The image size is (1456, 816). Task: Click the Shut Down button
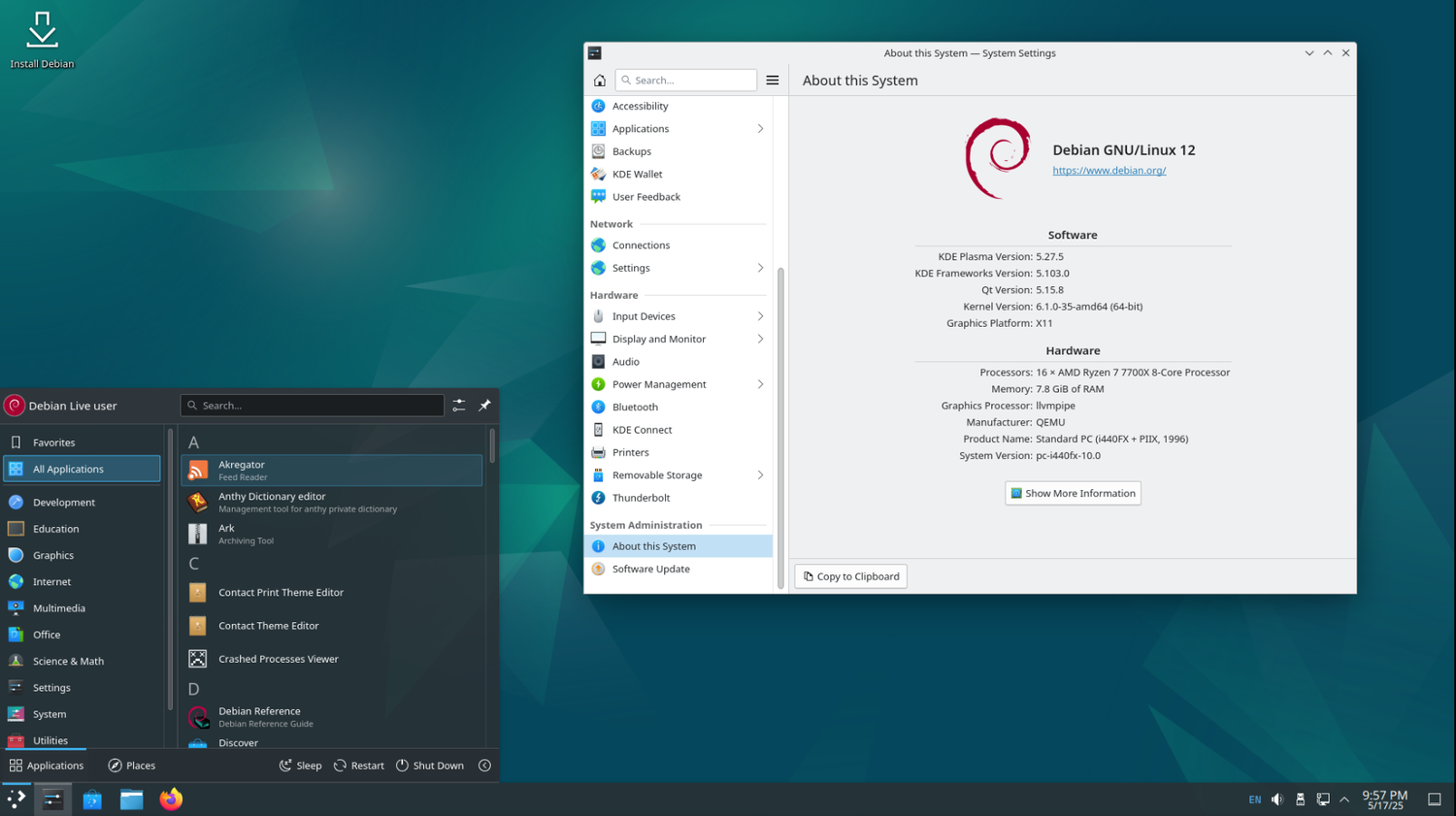pyautogui.click(x=430, y=766)
